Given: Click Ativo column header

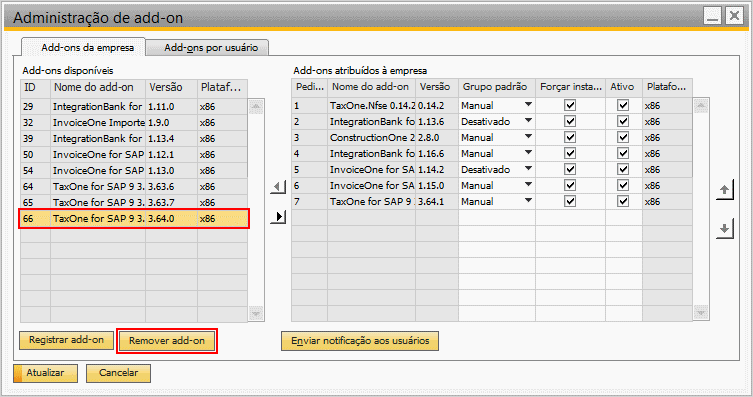Looking at the screenshot, I should click(x=623, y=87).
